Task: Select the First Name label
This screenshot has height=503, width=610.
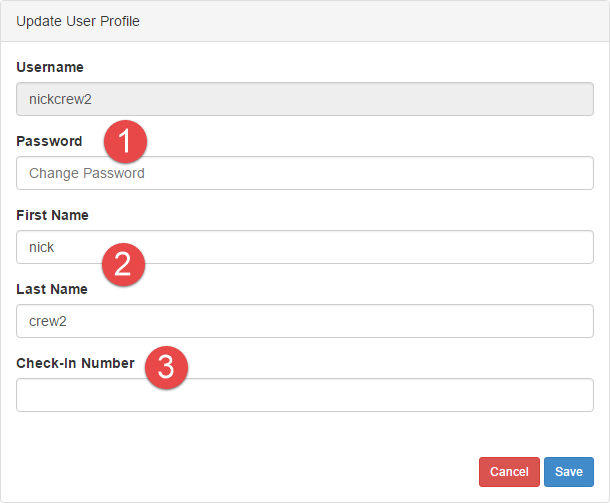Action: click(x=52, y=215)
